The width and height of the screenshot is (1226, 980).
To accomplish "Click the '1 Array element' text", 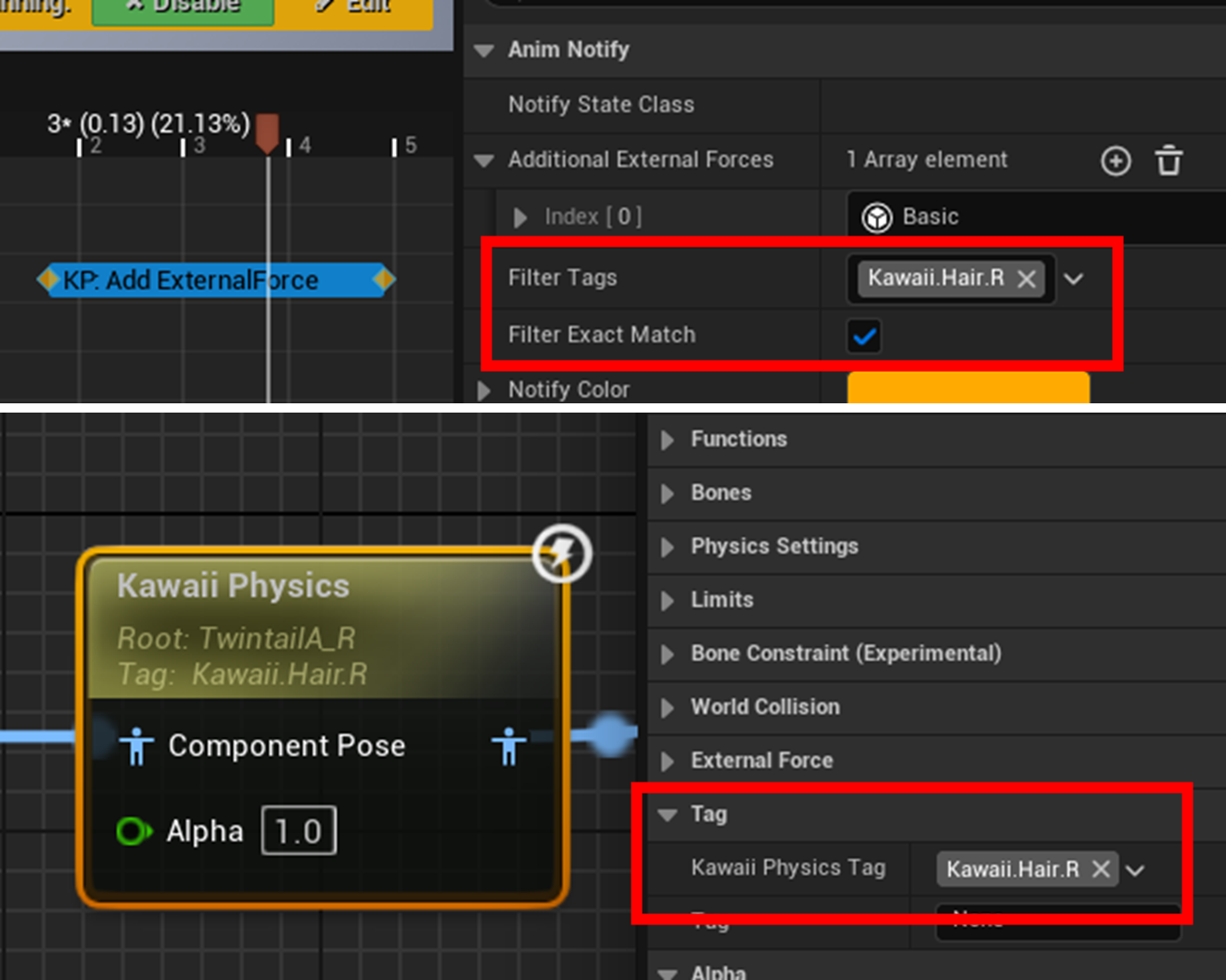I will tap(926, 159).
